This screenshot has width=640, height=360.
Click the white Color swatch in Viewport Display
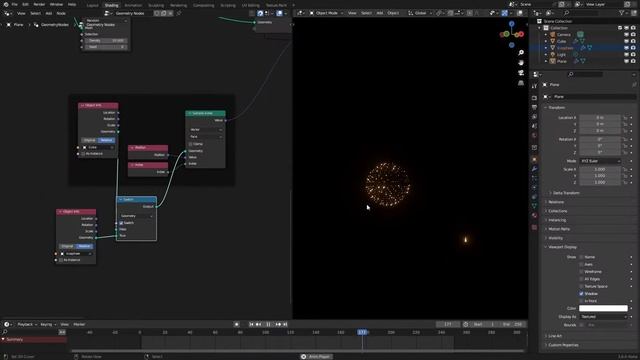coord(603,308)
